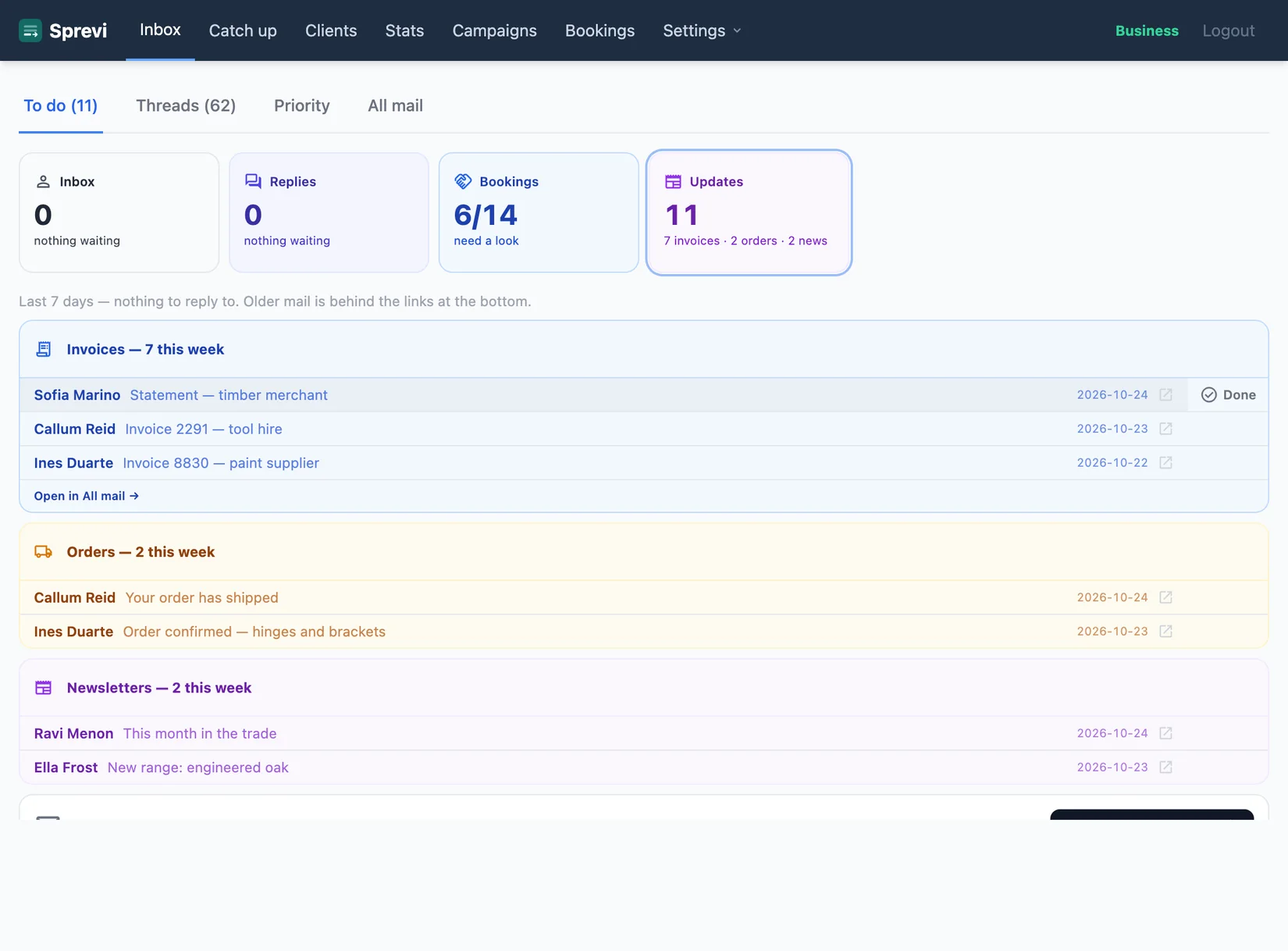Open the Stats page

pyautogui.click(x=404, y=30)
